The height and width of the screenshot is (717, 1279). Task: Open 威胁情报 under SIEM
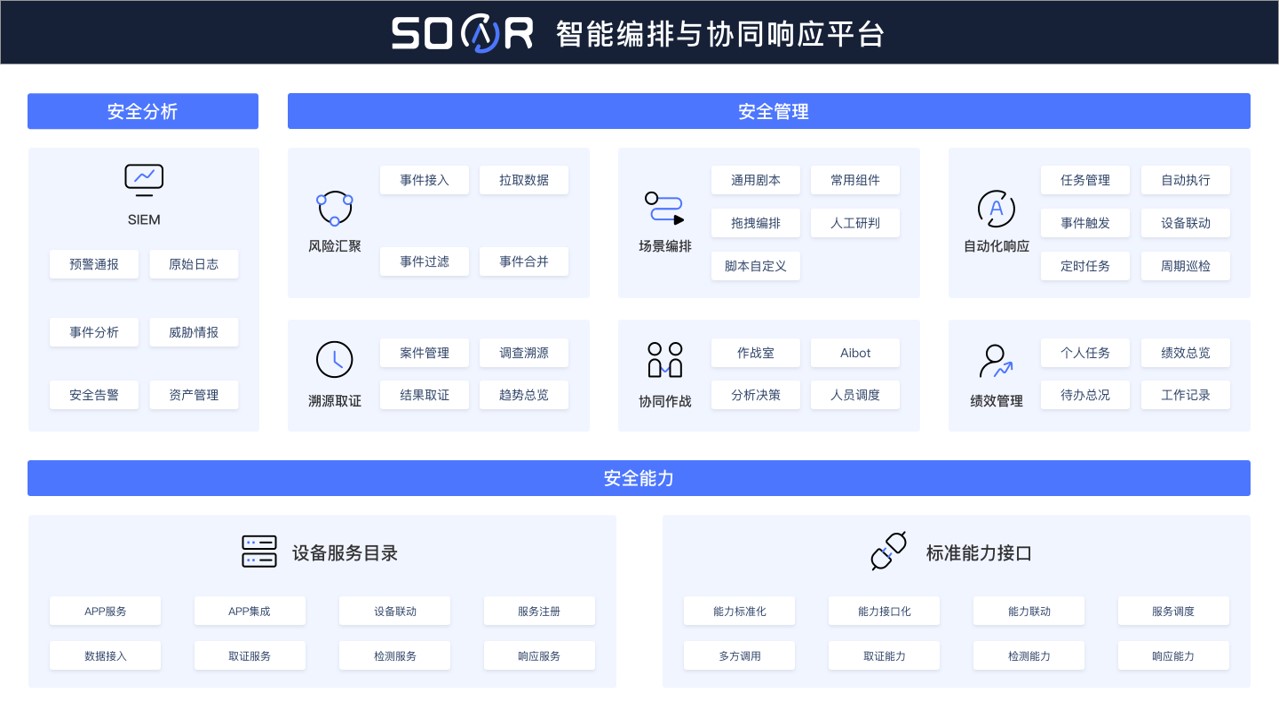tap(194, 333)
